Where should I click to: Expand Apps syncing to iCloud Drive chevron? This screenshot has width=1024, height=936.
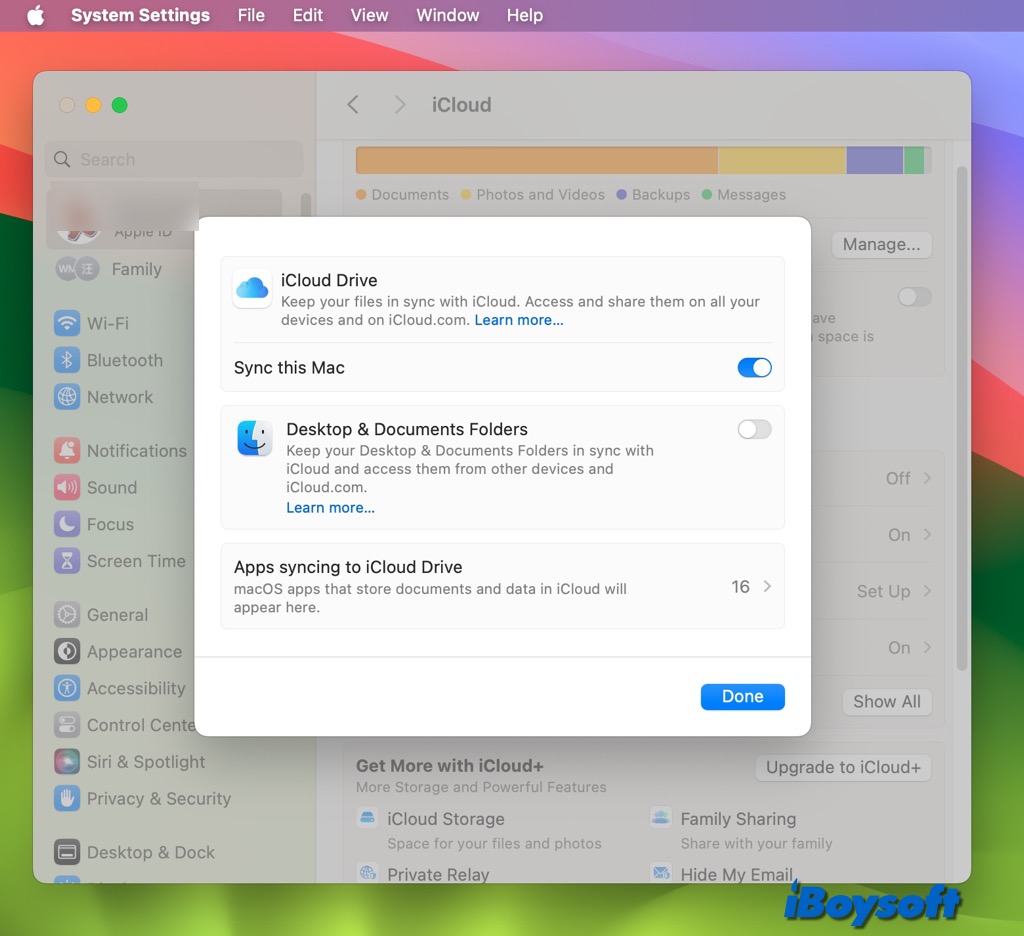coord(767,587)
